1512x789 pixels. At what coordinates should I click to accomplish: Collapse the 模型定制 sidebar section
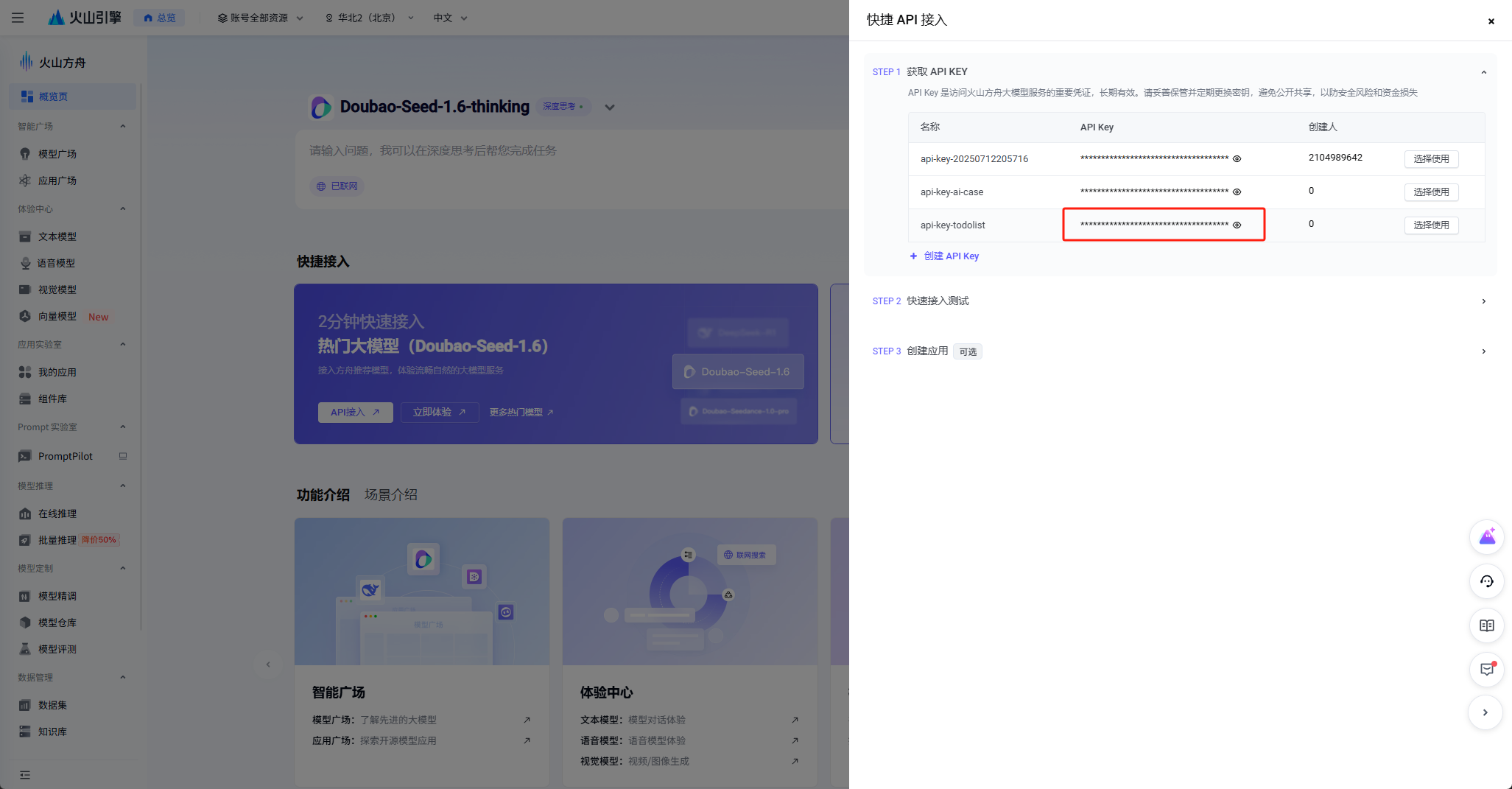point(123,568)
